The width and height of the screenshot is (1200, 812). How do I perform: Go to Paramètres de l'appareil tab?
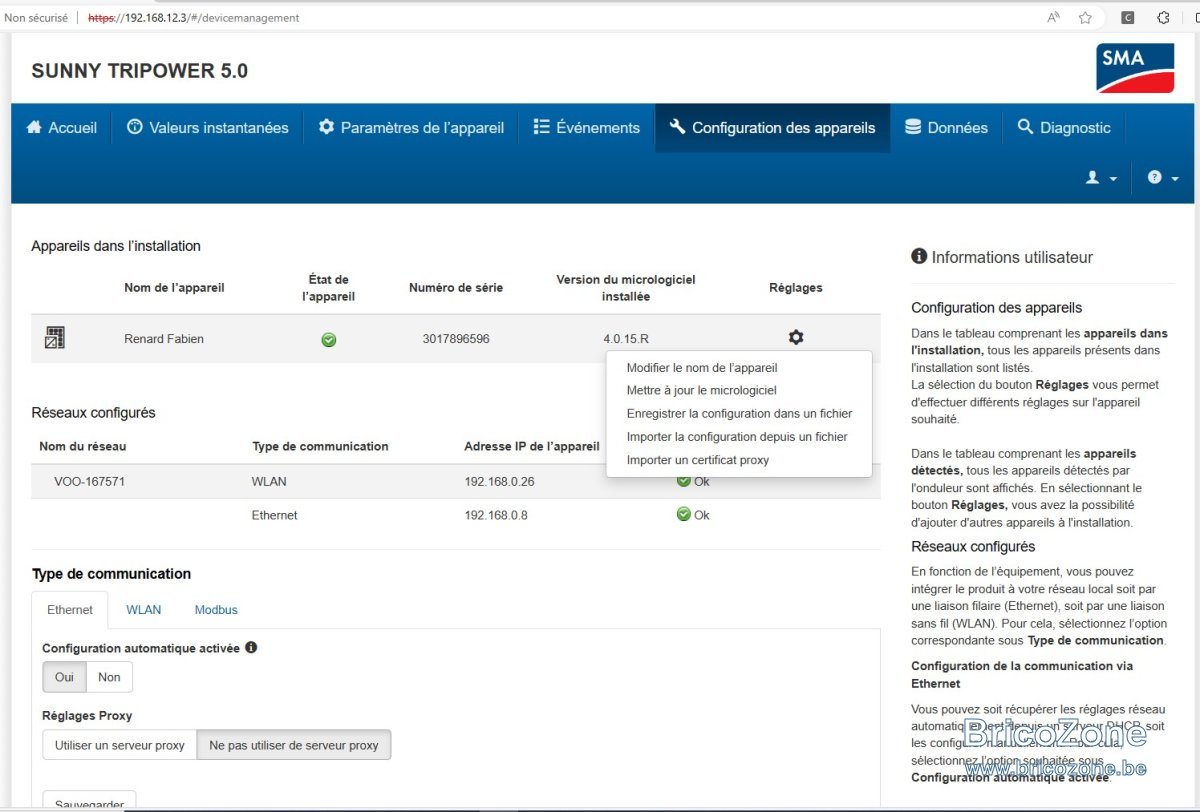point(411,128)
